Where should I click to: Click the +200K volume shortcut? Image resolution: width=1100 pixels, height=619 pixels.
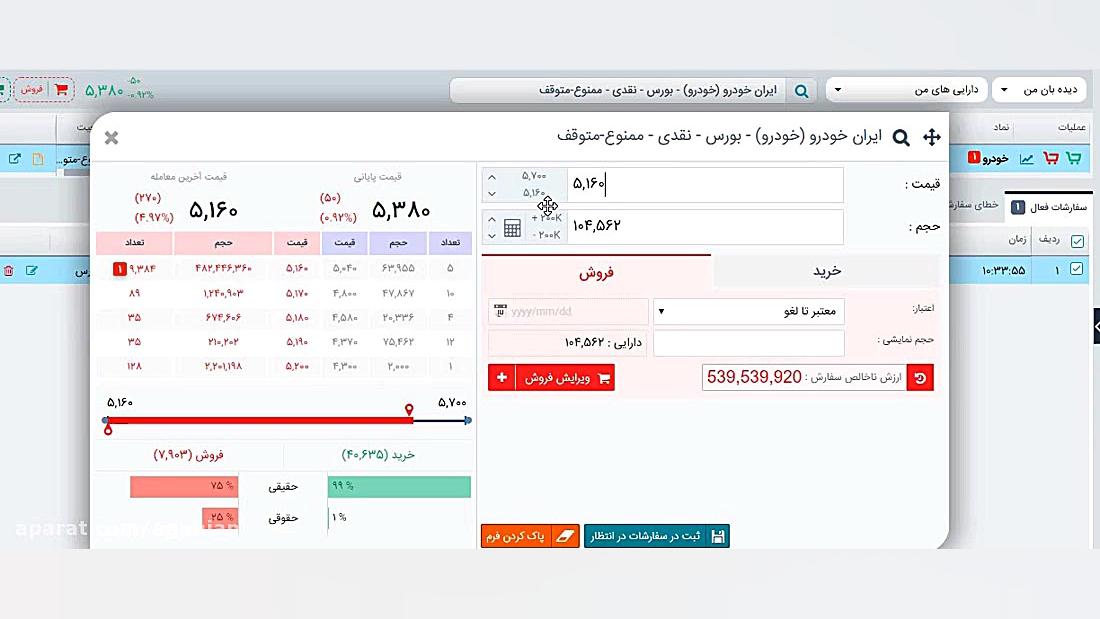click(x=546, y=218)
